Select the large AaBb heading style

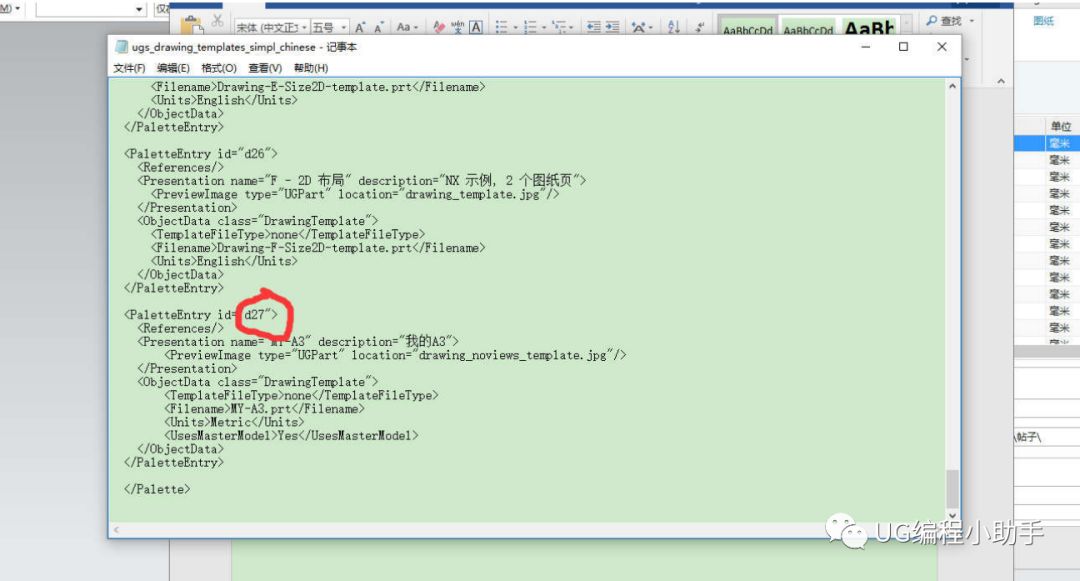(869, 27)
